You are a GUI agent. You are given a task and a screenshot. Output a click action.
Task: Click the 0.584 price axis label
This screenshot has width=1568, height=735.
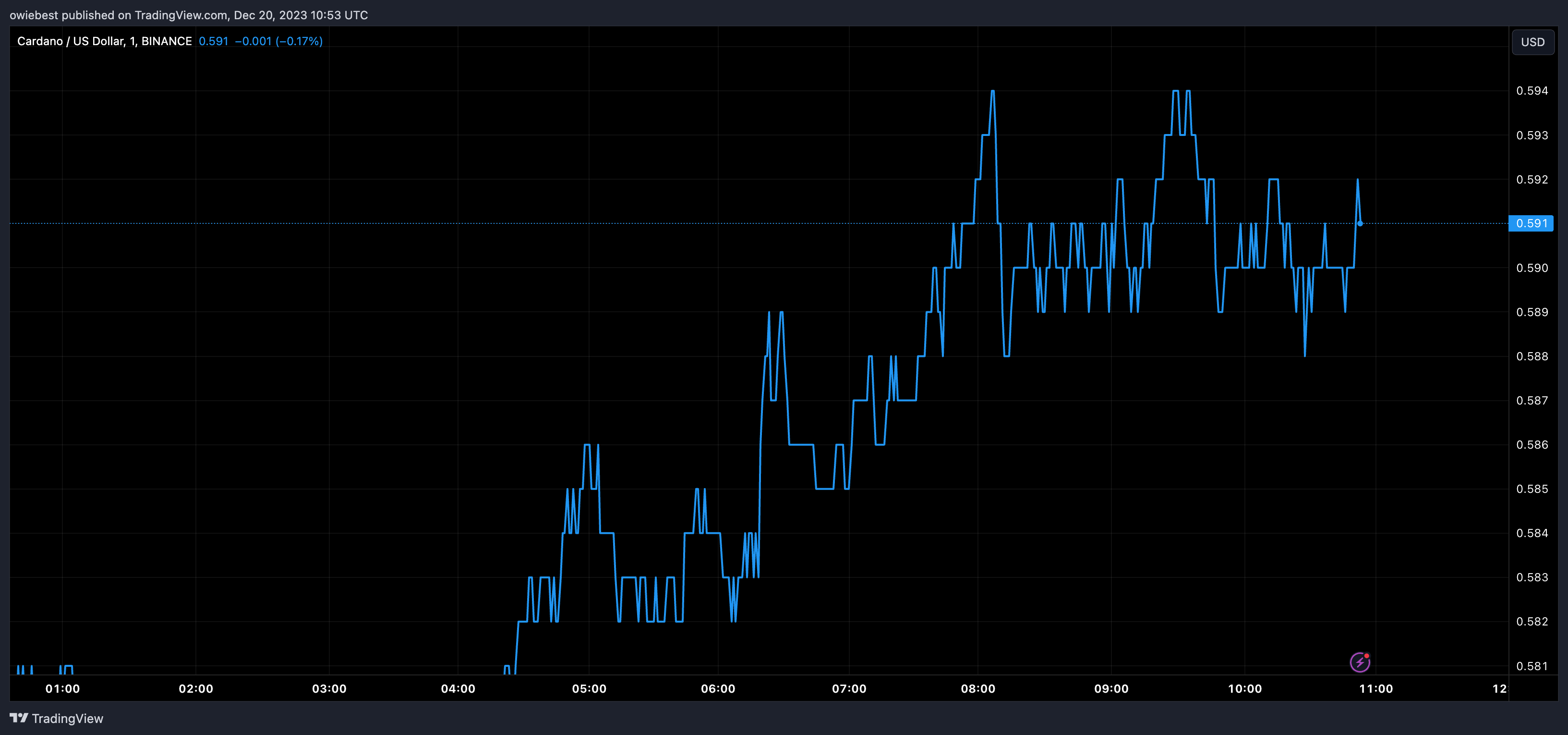coord(1532,533)
